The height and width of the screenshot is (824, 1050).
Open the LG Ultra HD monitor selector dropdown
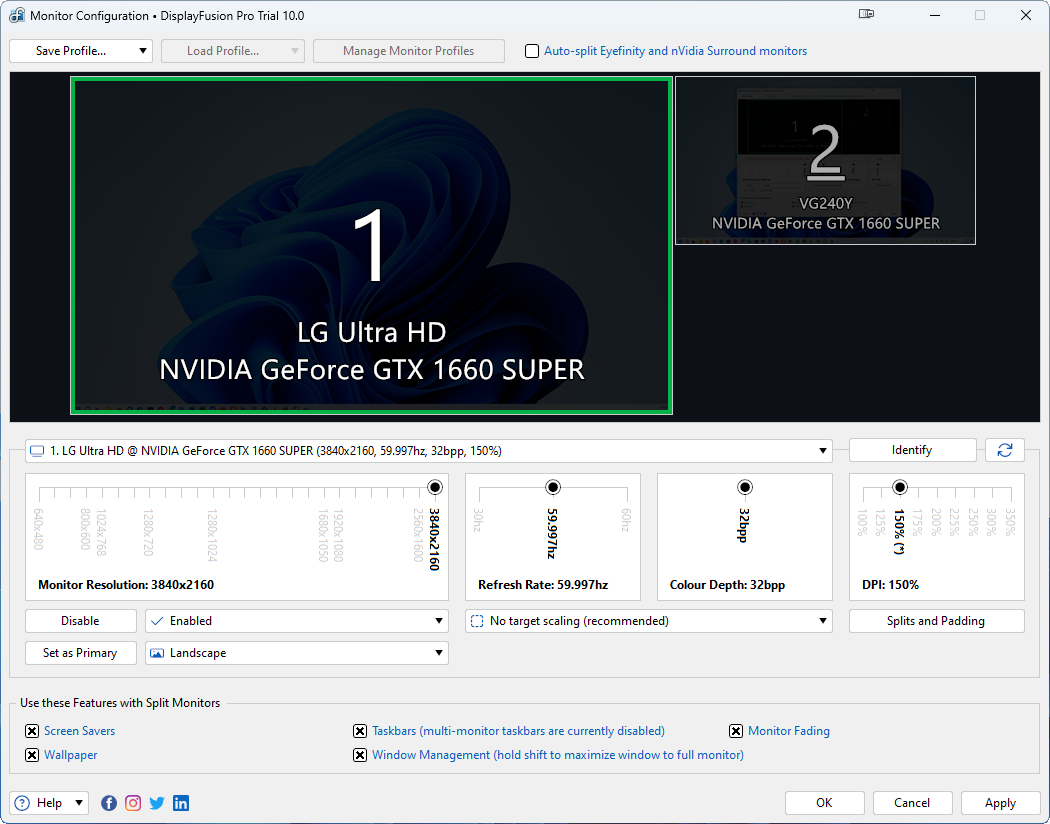[429, 451]
